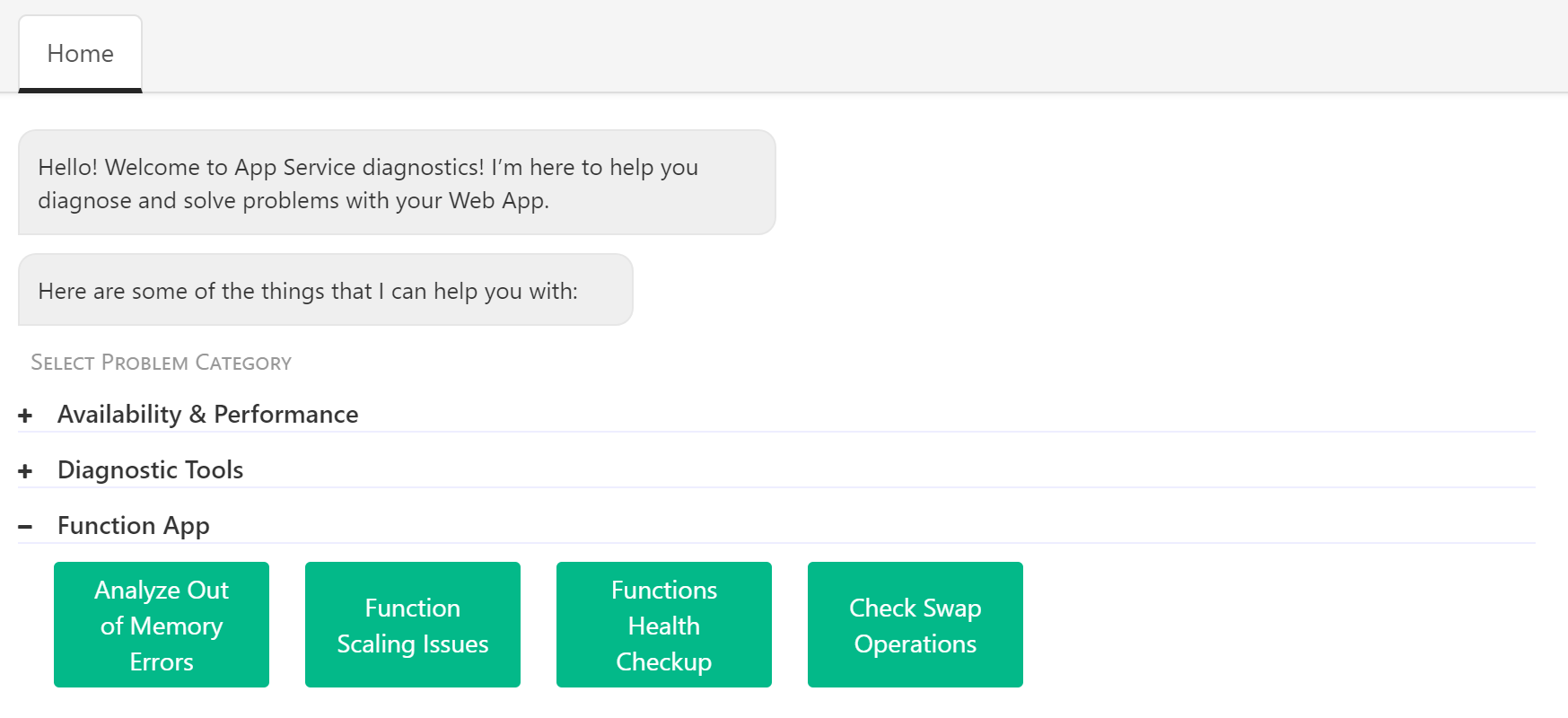Expand the Availability & Performance category
This screenshot has width=1568, height=718.
[207, 415]
